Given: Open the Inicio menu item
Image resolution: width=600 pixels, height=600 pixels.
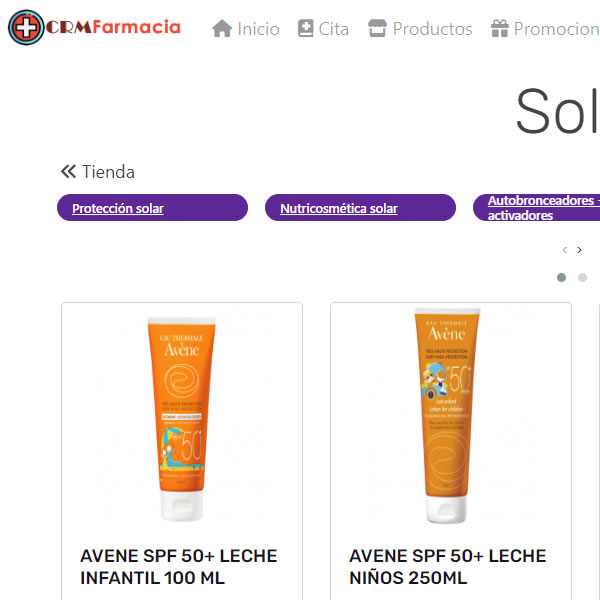Looking at the screenshot, I should click(x=258, y=29).
